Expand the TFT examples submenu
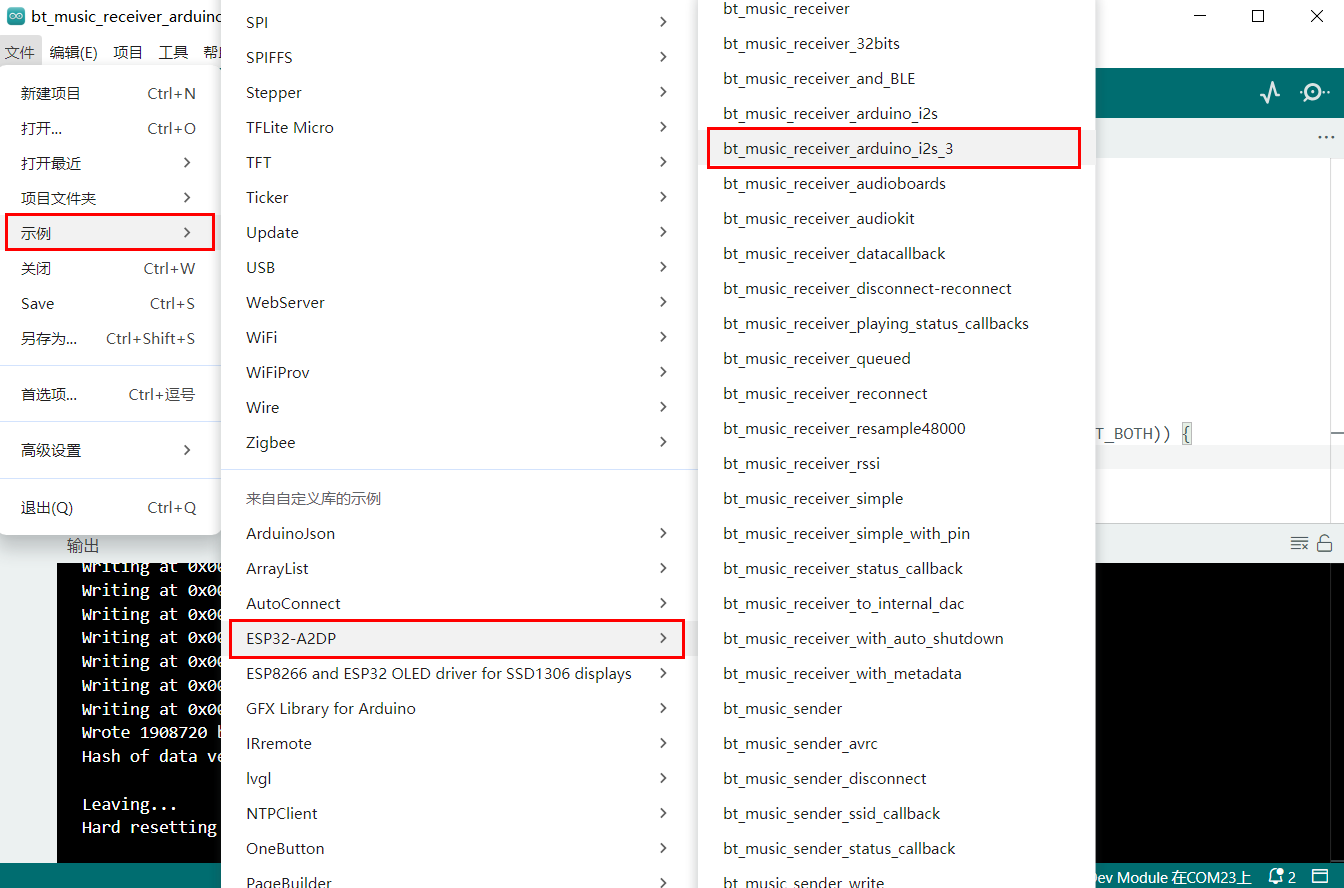The image size is (1344, 888). pyautogui.click(x=458, y=162)
